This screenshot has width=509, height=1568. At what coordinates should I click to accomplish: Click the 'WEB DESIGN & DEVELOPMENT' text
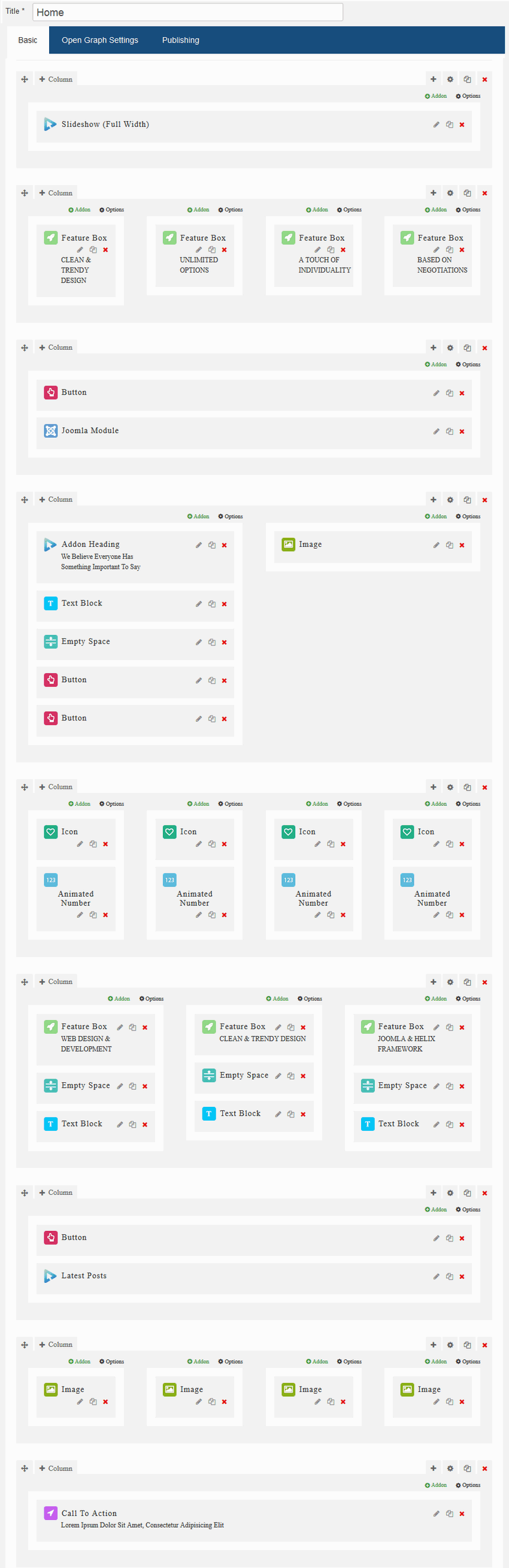coord(86,1044)
